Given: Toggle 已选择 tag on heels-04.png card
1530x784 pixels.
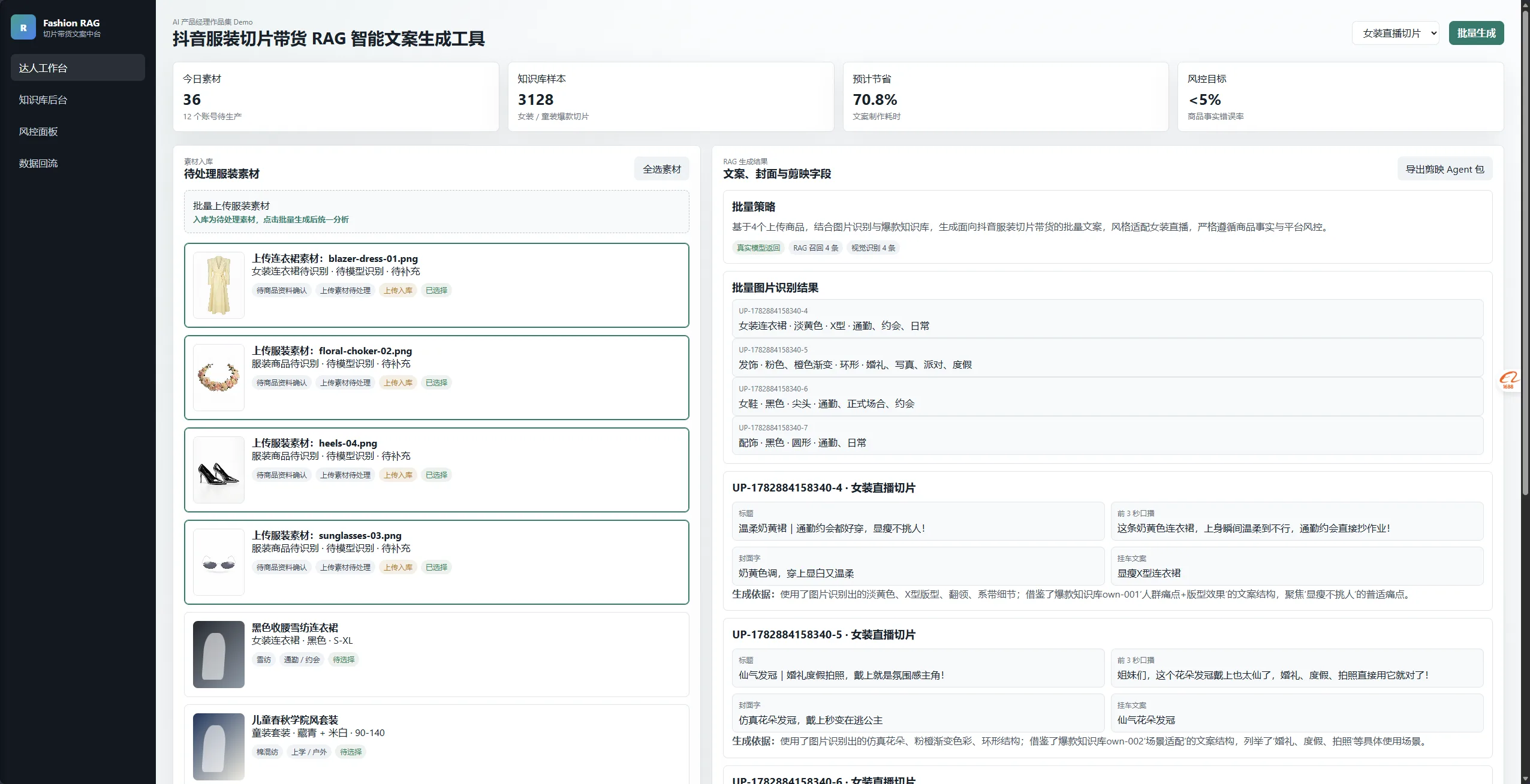Looking at the screenshot, I should [x=436, y=475].
